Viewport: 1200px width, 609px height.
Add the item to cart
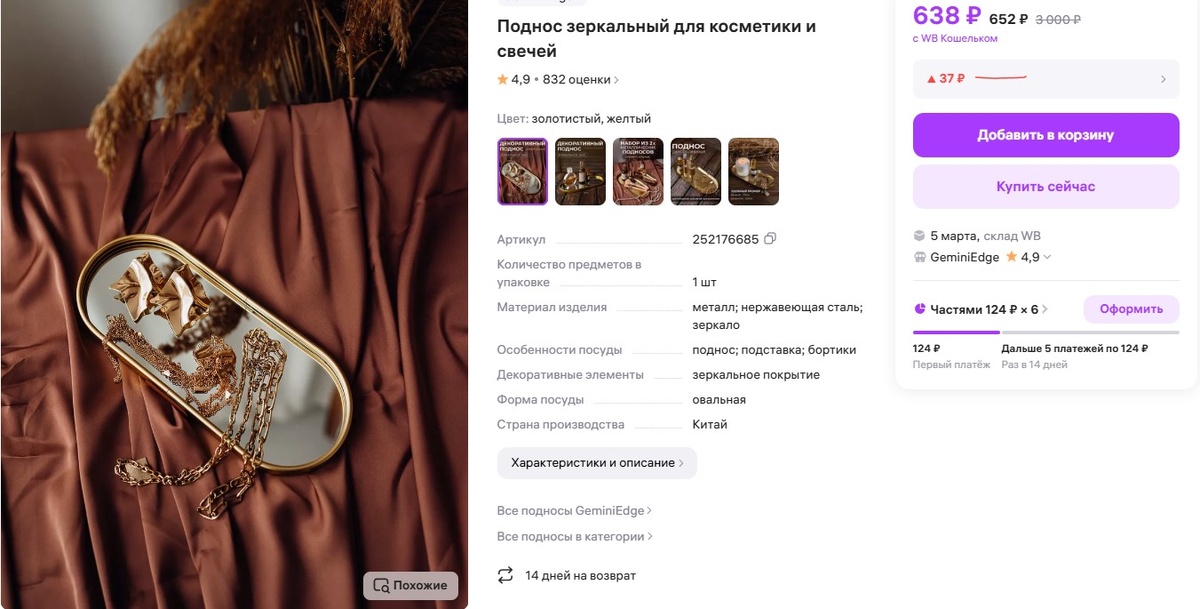coord(1046,135)
